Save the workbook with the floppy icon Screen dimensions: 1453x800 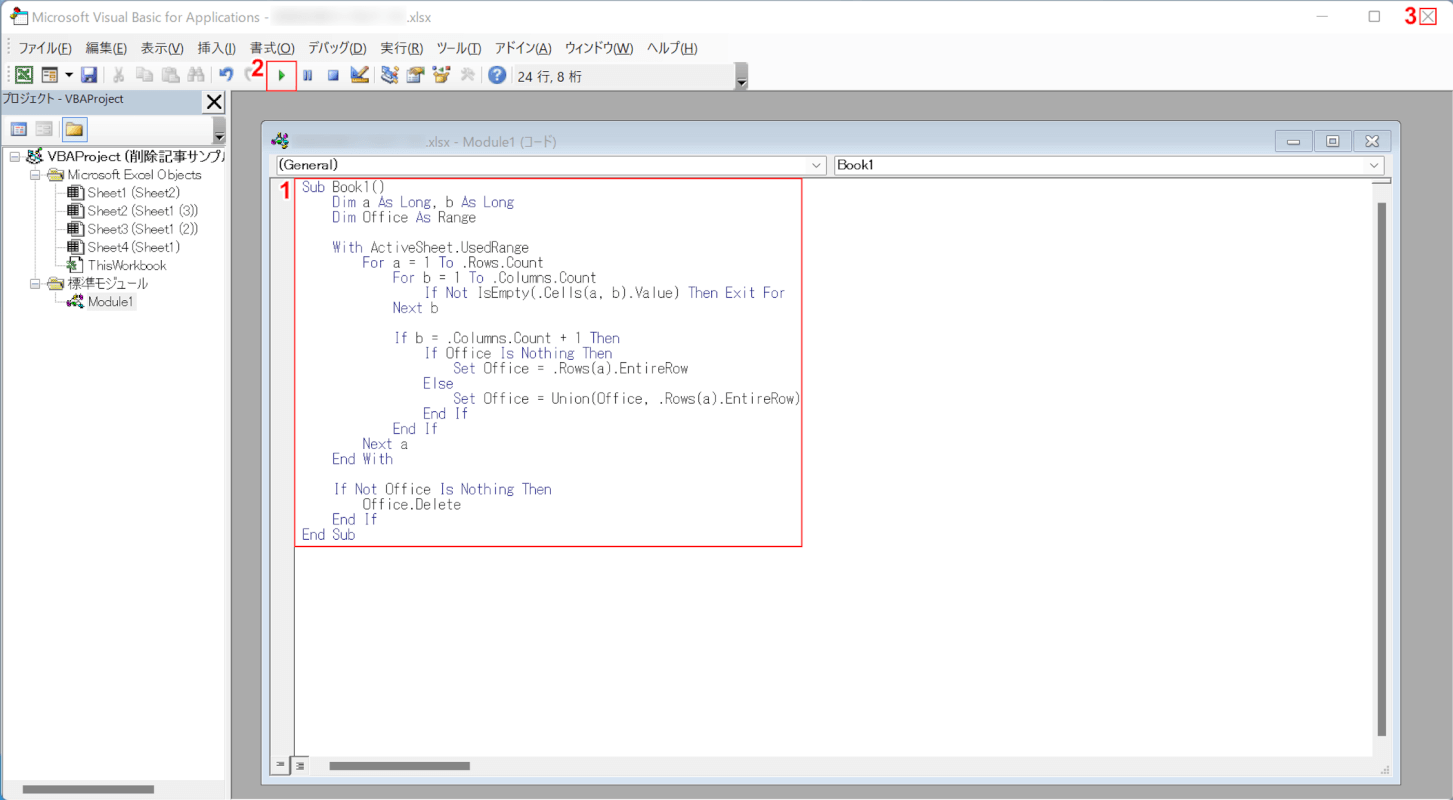tap(89, 75)
